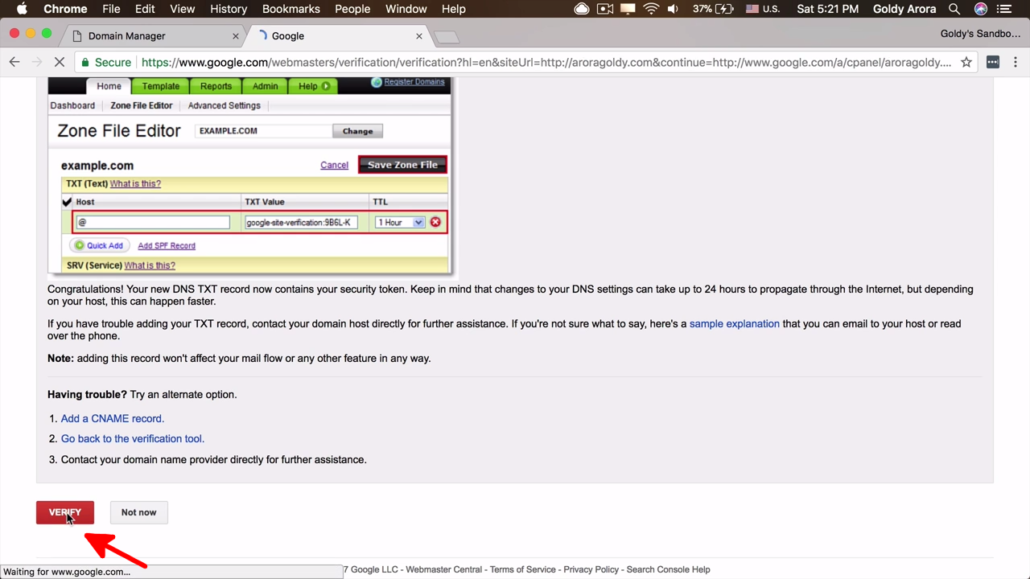Viewport: 1030px width, 579px height.
Task: Open the View menu
Action: 182,9
